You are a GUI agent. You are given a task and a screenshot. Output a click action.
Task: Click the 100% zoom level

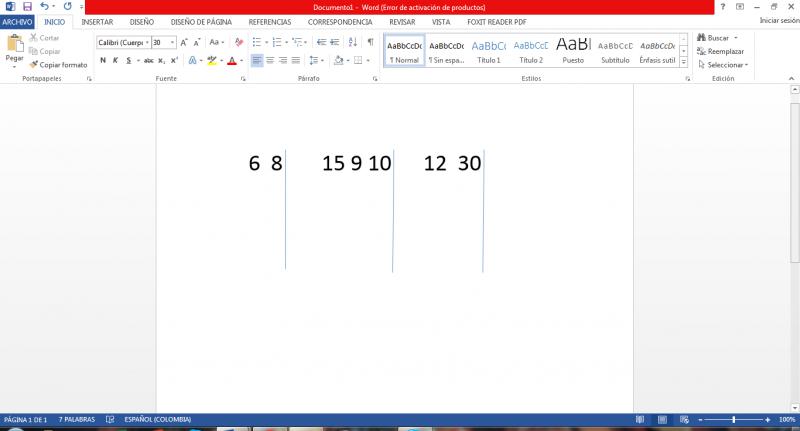[x=787, y=419]
